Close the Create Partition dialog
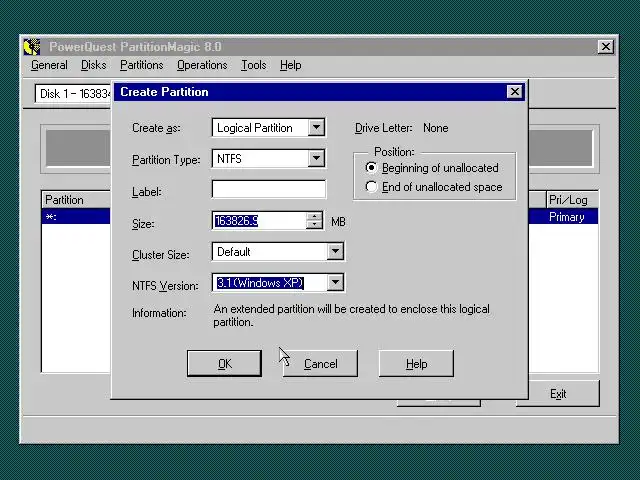Screen dimensions: 640x480 point(515,92)
